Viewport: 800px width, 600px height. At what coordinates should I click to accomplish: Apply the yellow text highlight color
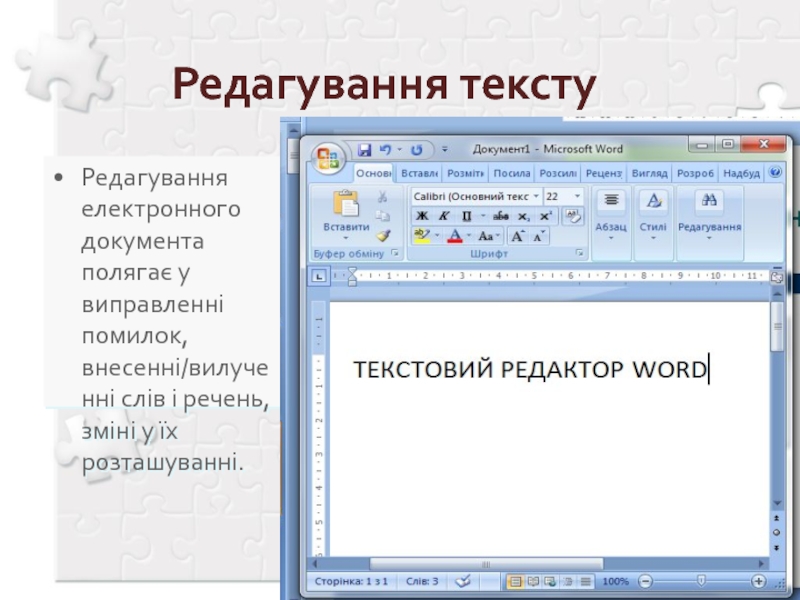click(422, 236)
